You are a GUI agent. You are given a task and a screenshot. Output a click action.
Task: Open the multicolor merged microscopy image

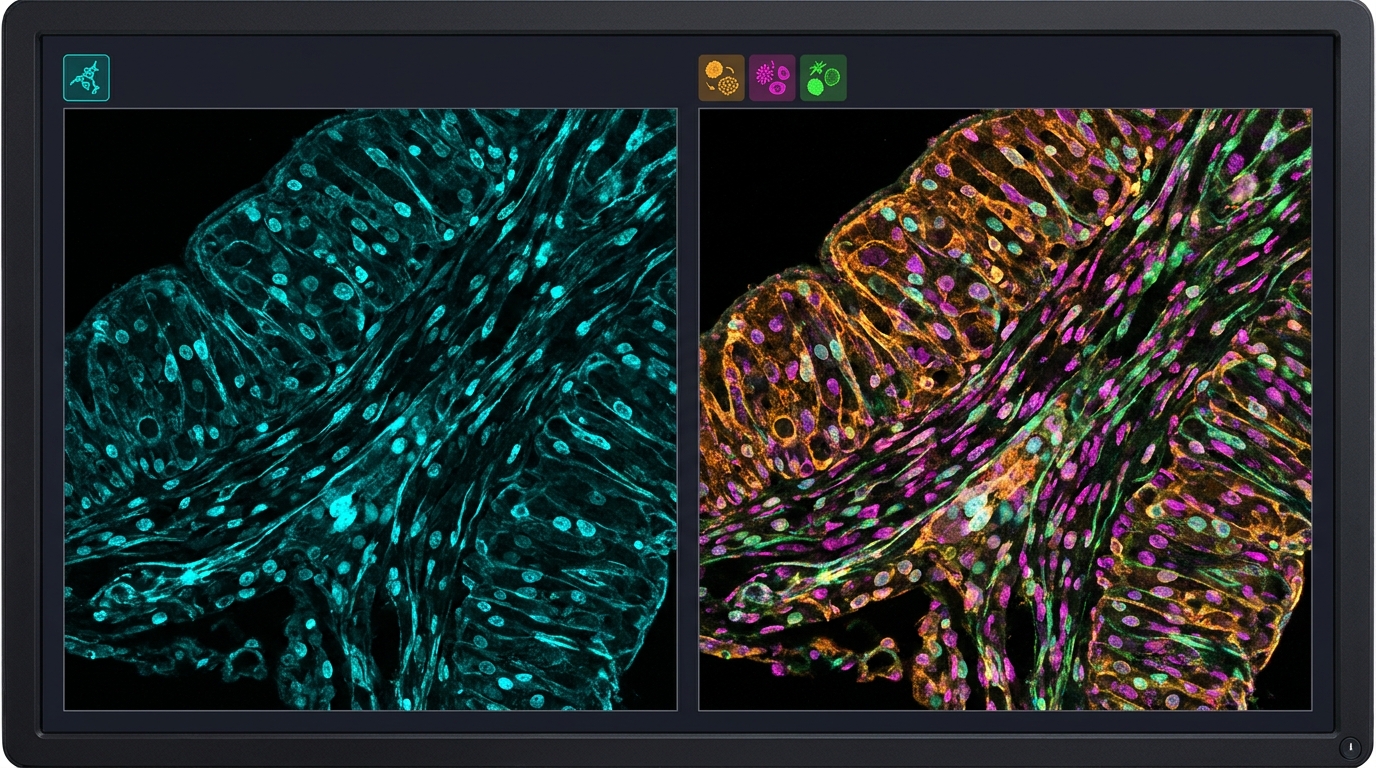(1005, 410)
